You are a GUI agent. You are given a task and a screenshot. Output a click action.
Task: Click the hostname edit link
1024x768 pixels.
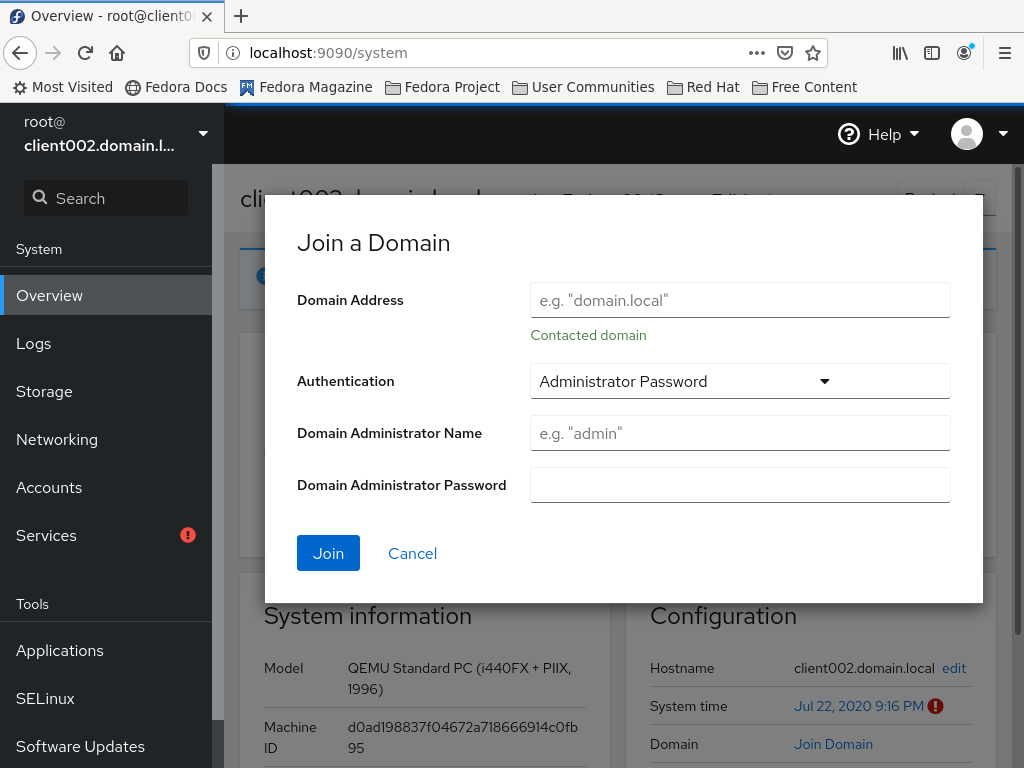coord(953,668)
